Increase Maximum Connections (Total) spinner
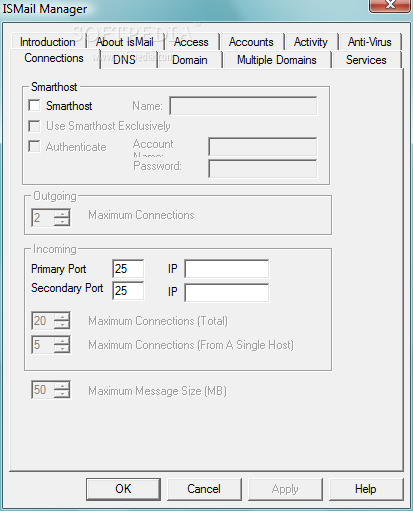 tap(62, 316)
